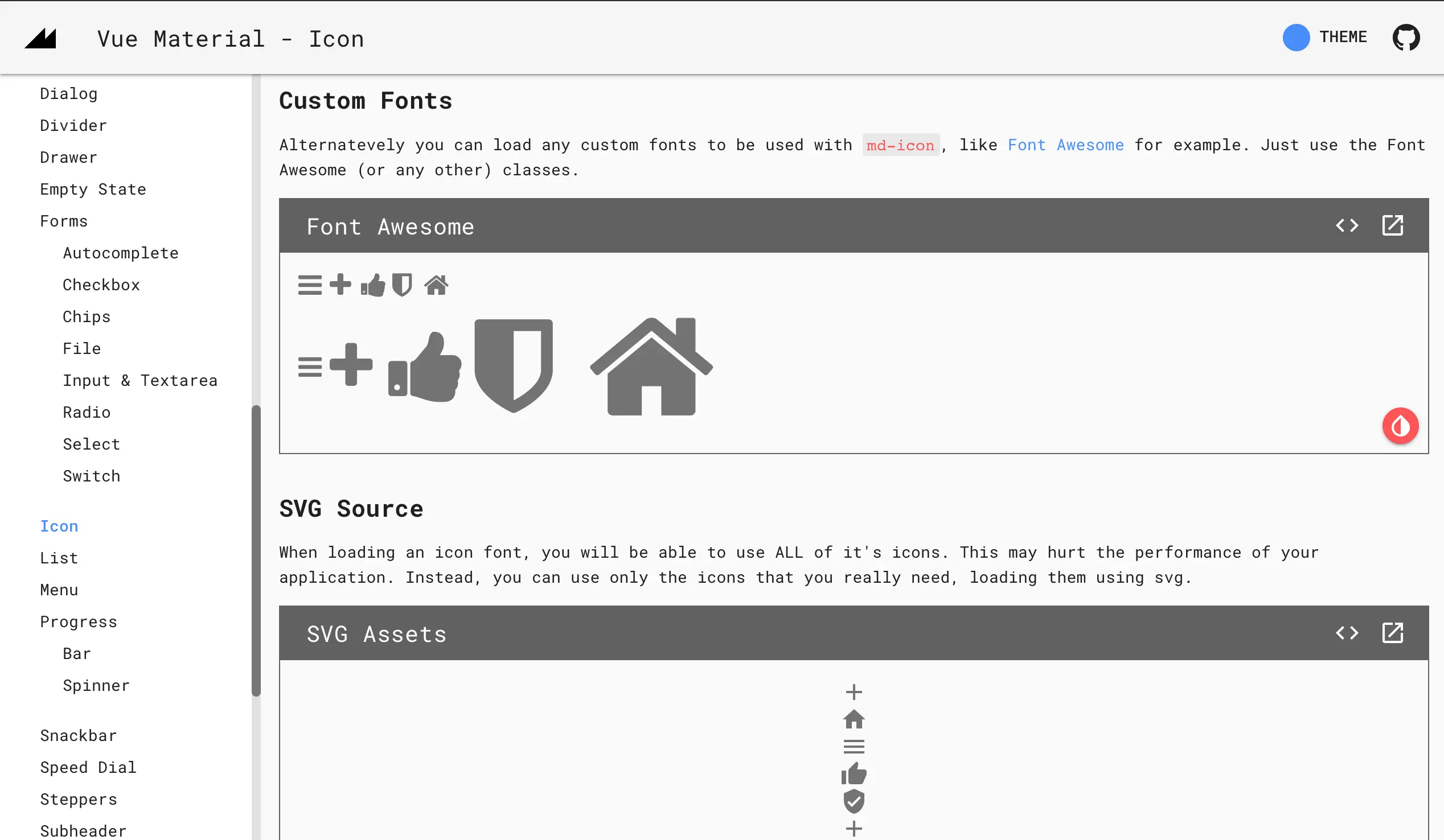Click the blue theme color circle
Screen dimensions: 1444x840
tap(1295, 38)
